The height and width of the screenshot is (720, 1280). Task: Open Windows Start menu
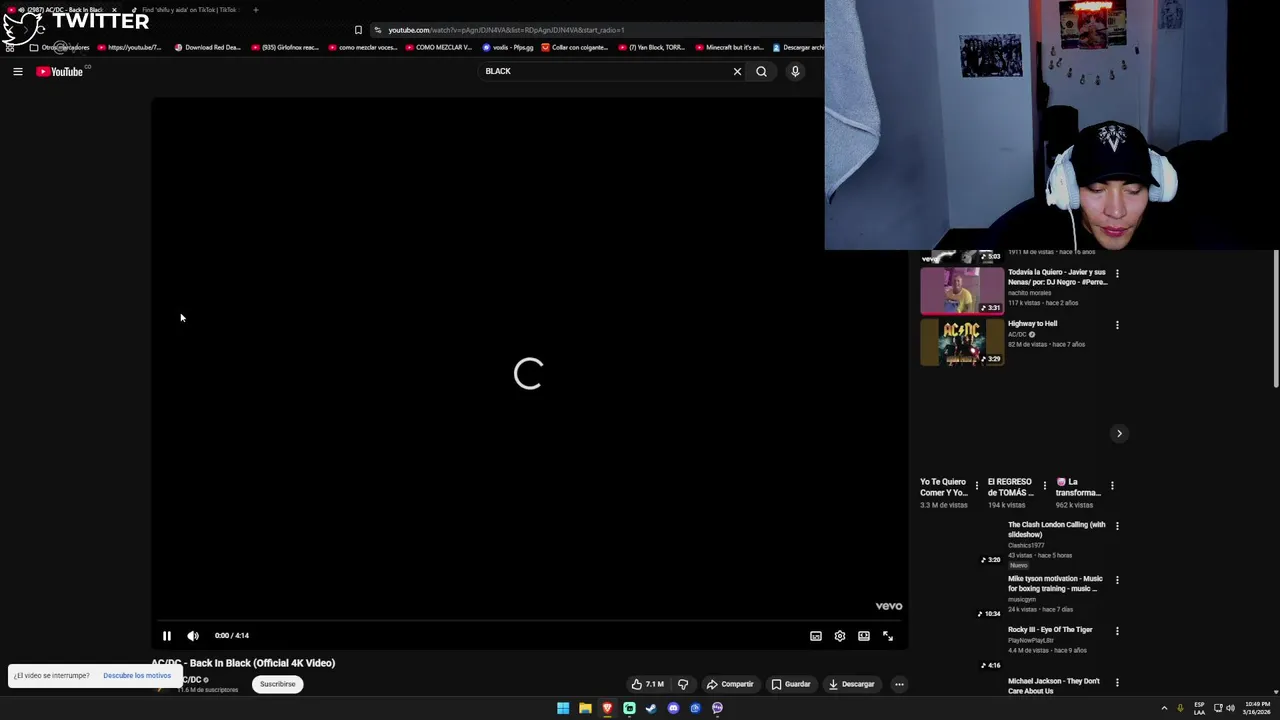coord(563,708)
